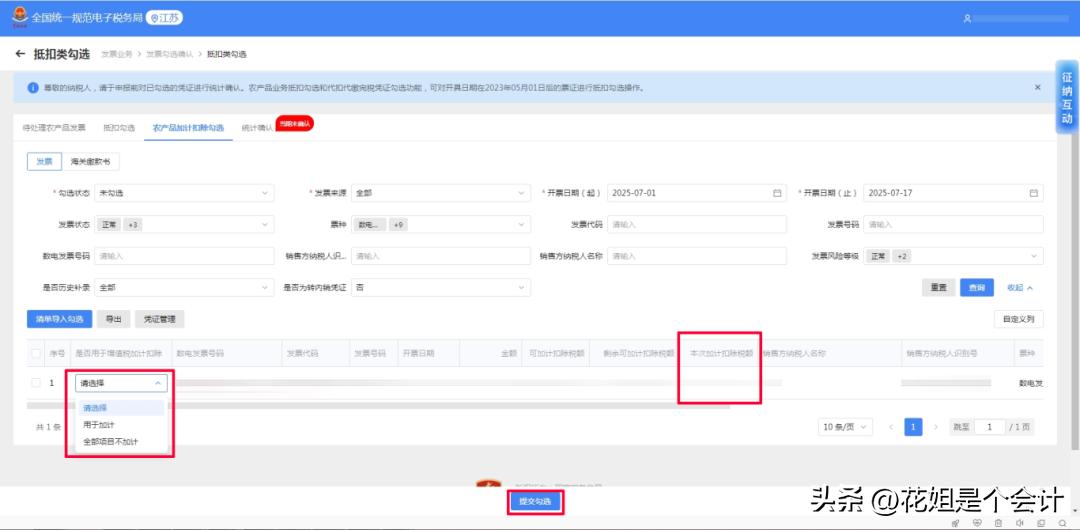Collapse the row 1 请选择 dropdown
This screenshot has height=530, width=1080.
(x=121, y=383)
